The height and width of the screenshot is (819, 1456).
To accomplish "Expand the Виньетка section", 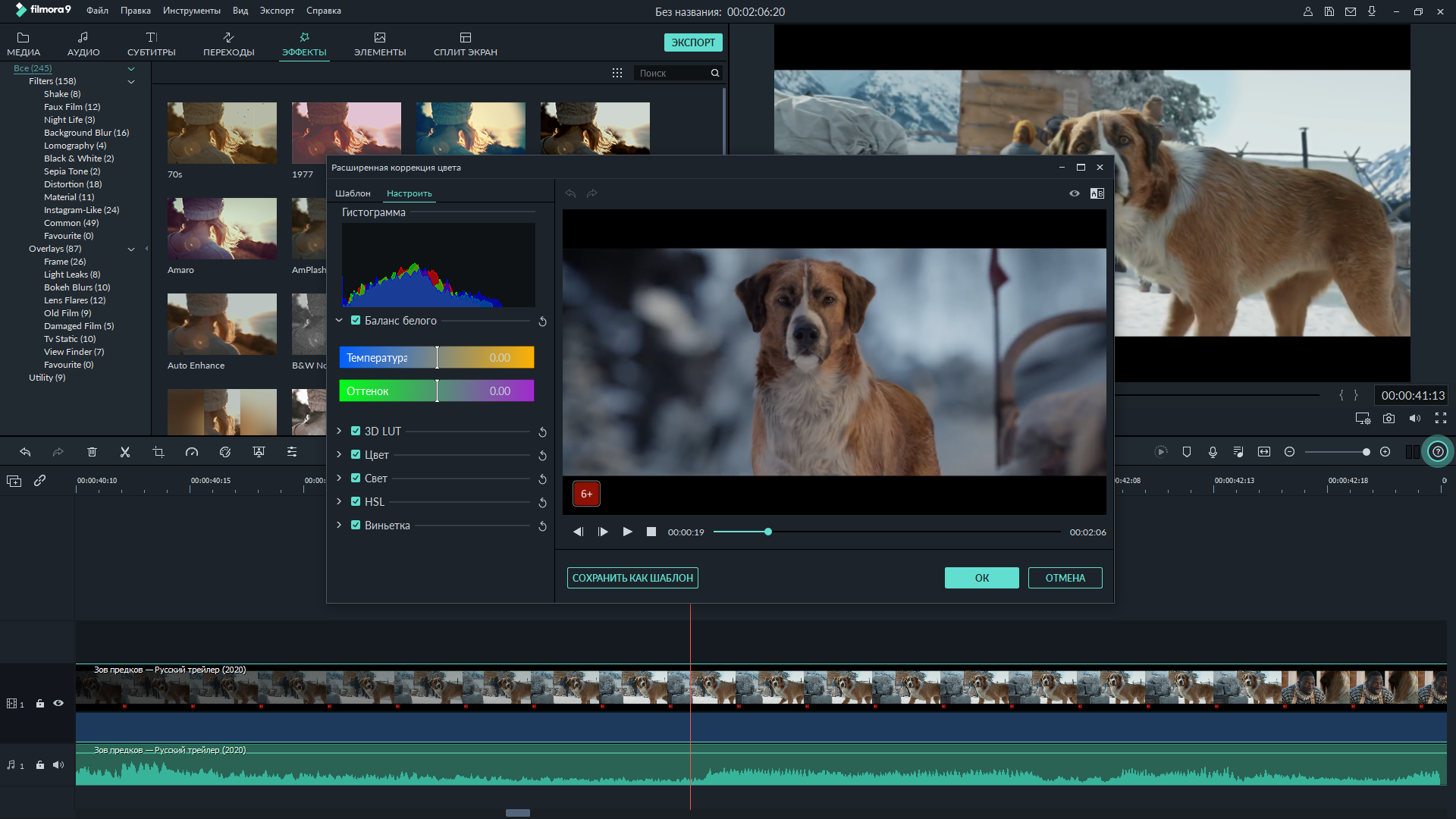I will click(x=339, y=525).
